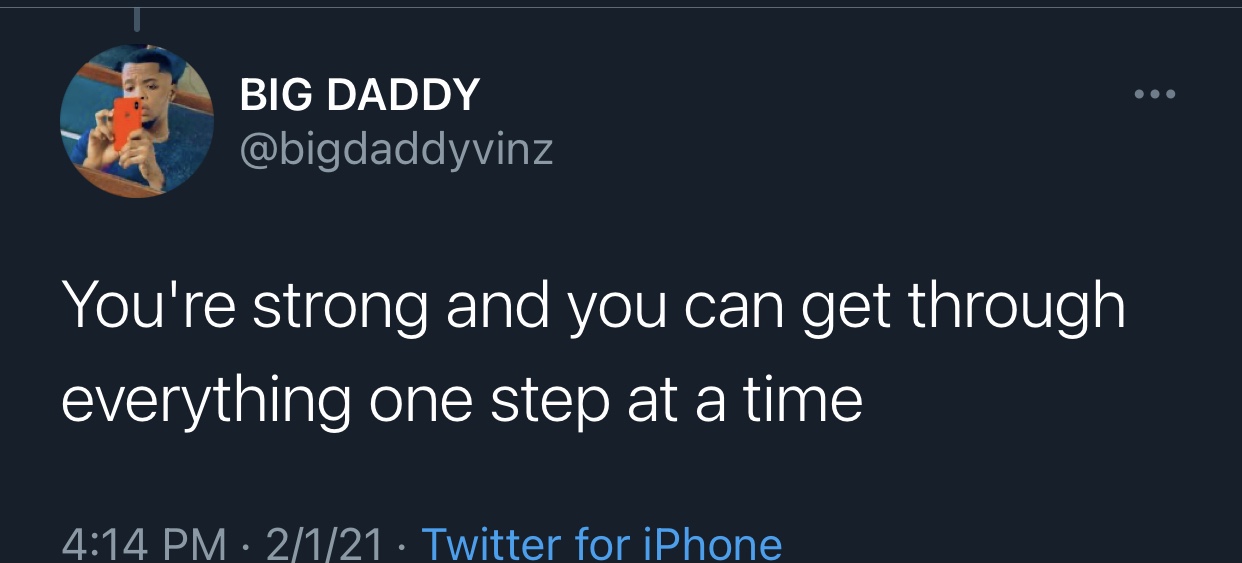Click the @bigdaddyvinz handle
This screenshot has height=563, width=1242.
click(x=396, y=150)
